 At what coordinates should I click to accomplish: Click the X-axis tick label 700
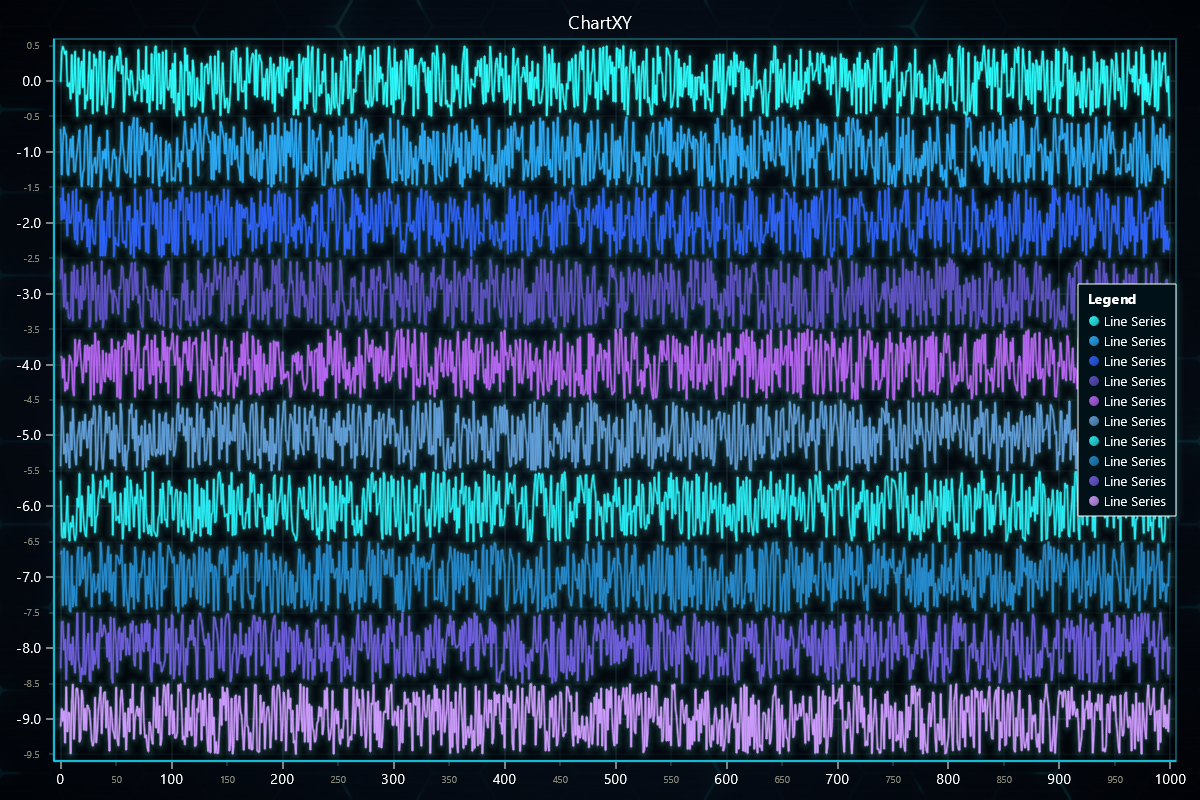(837, 778)
